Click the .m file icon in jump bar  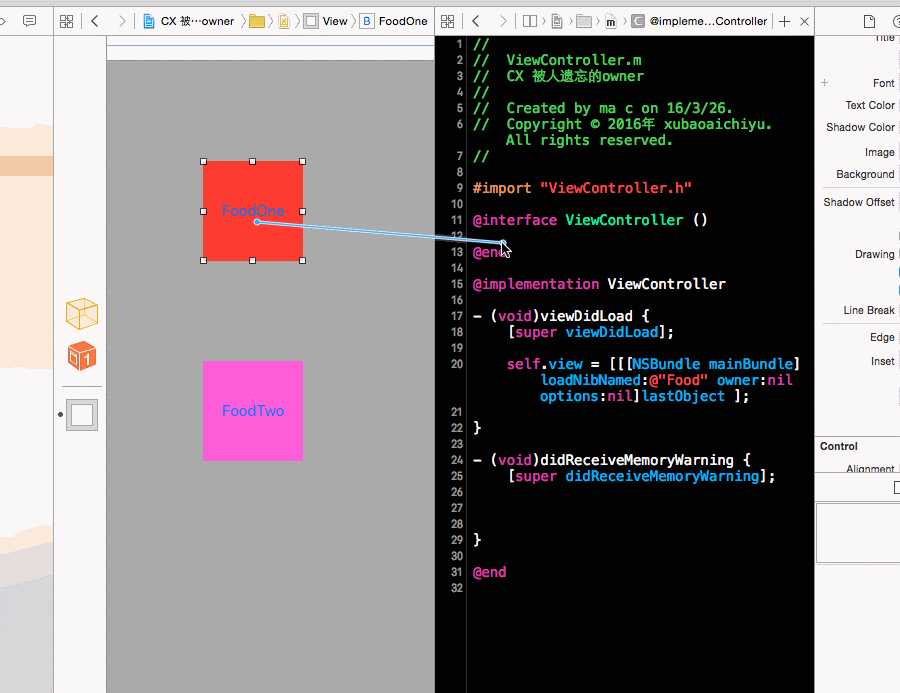pyautogui.click(x=611, y=22)
